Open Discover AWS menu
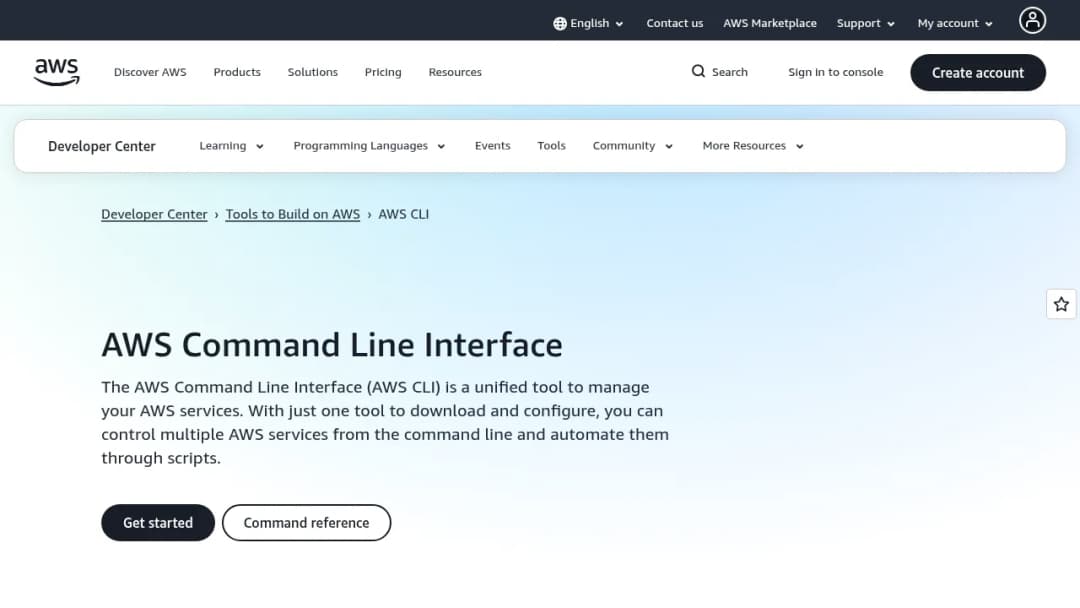 [x=150, y=72]
